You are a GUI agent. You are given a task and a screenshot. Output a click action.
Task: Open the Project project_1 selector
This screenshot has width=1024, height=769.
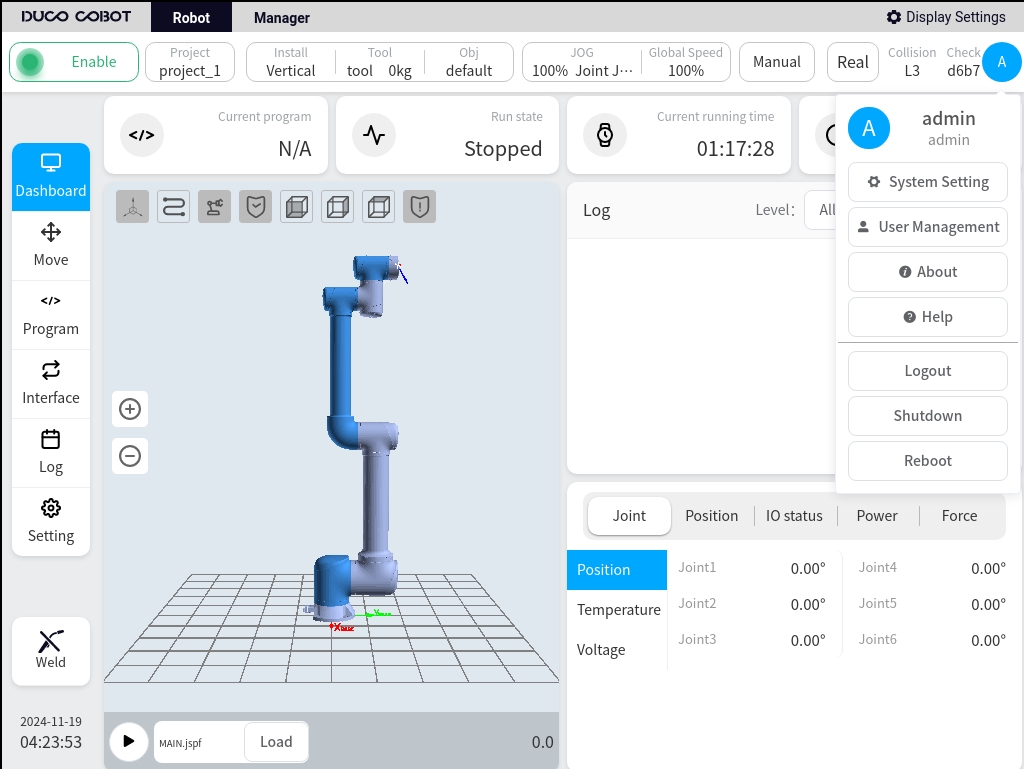click(x=190, y=62)
